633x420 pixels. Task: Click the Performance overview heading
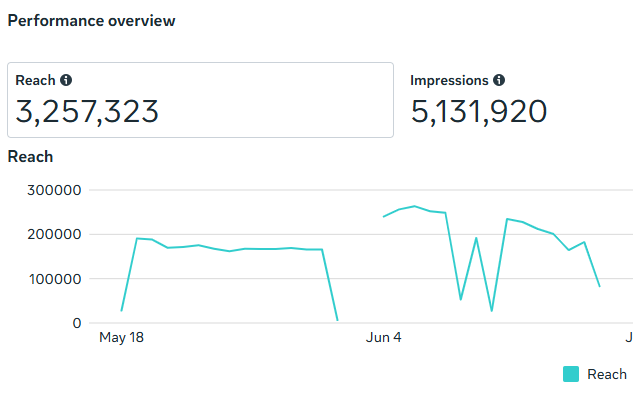point(91,21)
